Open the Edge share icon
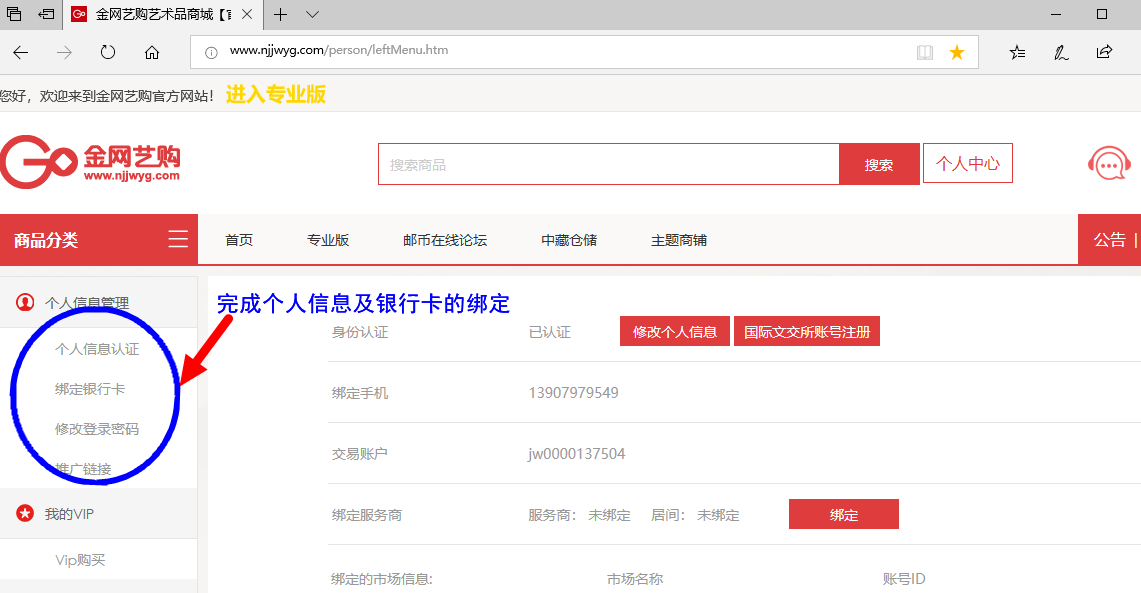Image resolution: width=1141 pixels, height=593 pixels. coord(1103,52)
